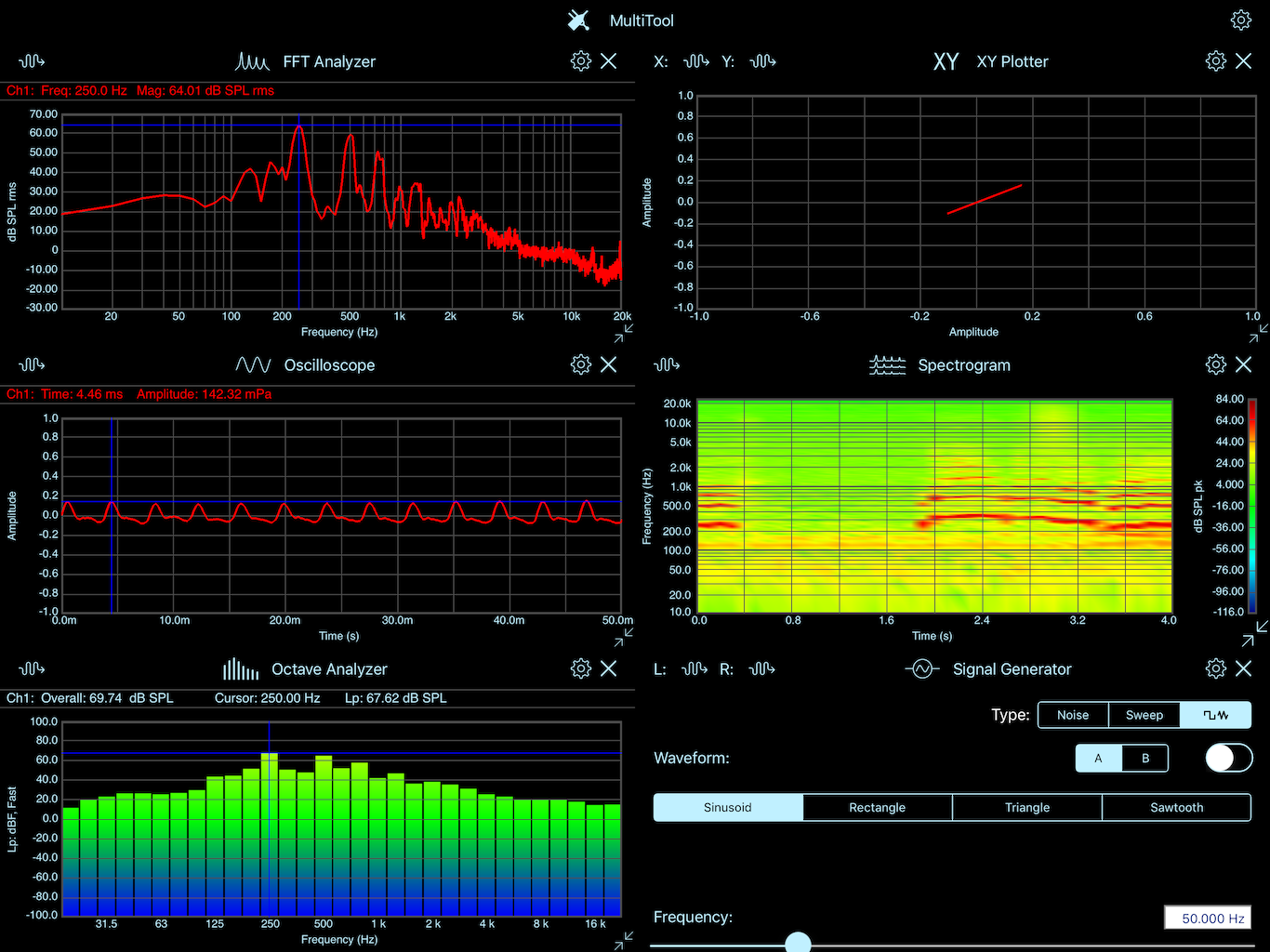Expand the XY Plotter panel to full view
1270x952 pixels.
tap(1259, 335)
